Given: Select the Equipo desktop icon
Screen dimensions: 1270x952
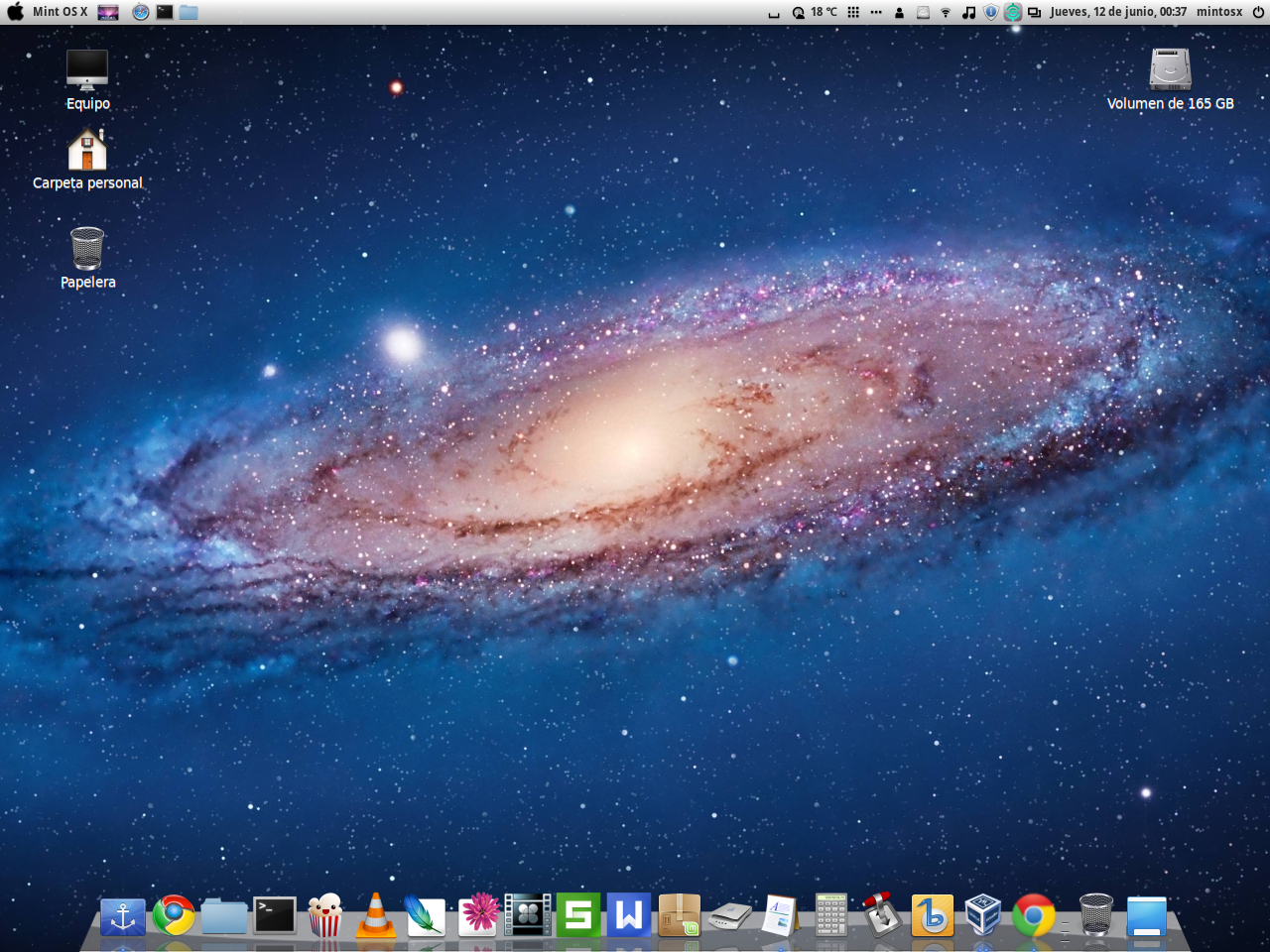Looking at the screenshot, I should [87, 79].
